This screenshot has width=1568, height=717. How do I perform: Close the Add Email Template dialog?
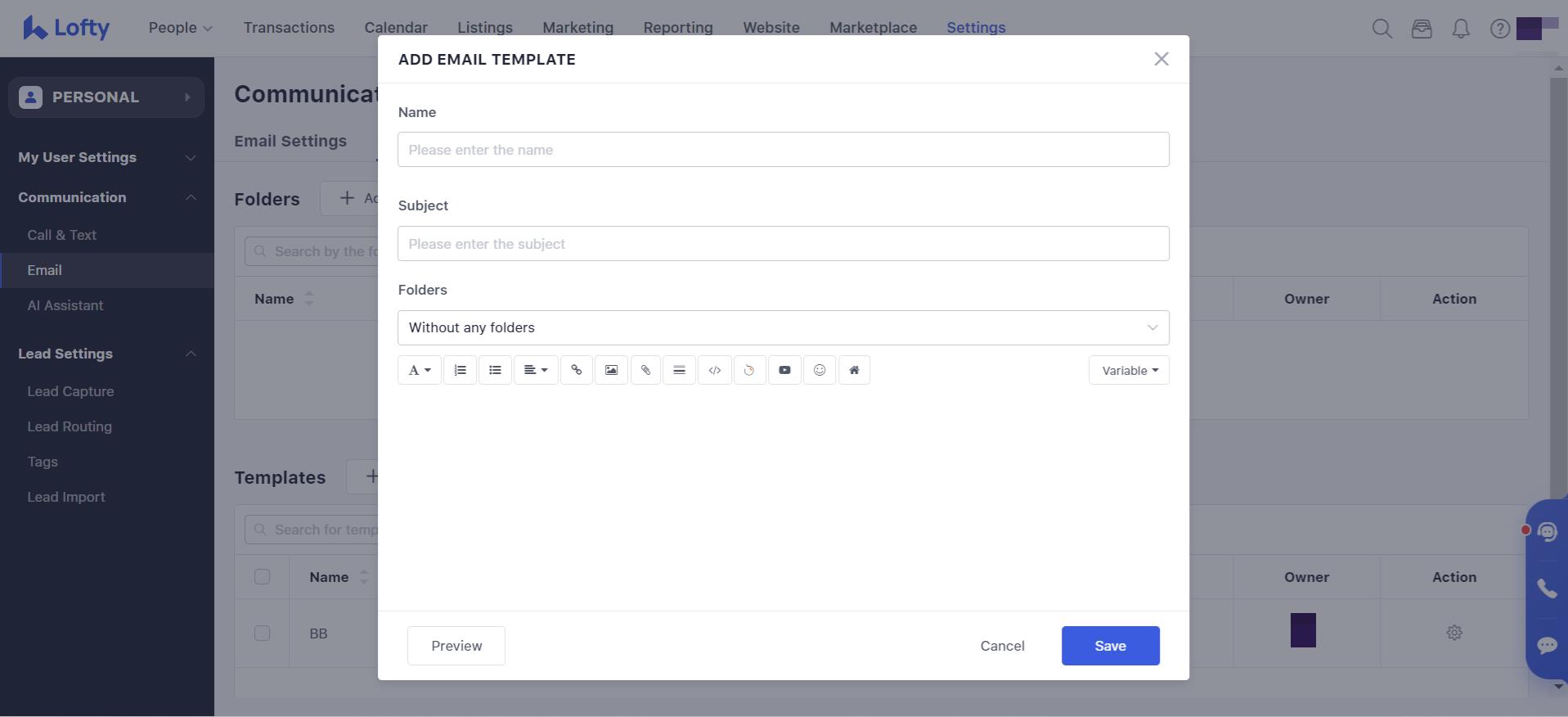[1161, 59]
